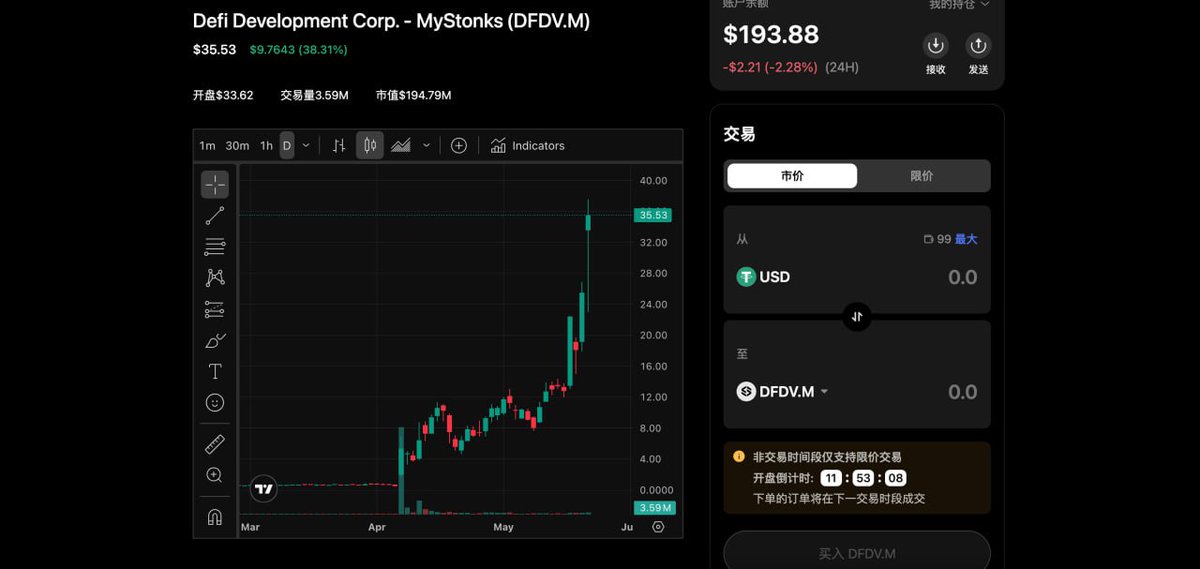Viewport: 1200px width, 569px height.
Task: Click the TradingView logo on chart
Action: [x=264, y=489]
